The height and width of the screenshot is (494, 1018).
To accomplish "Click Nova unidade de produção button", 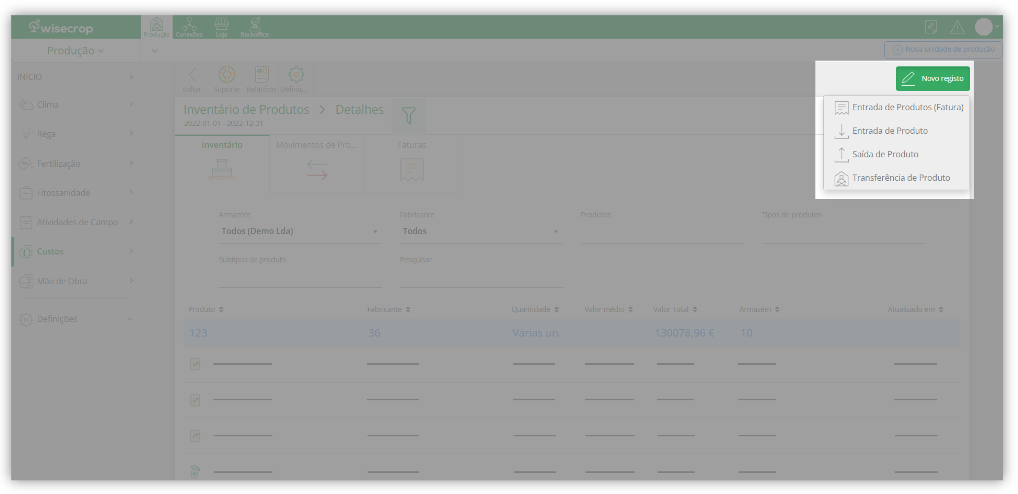I will (943, 49).
